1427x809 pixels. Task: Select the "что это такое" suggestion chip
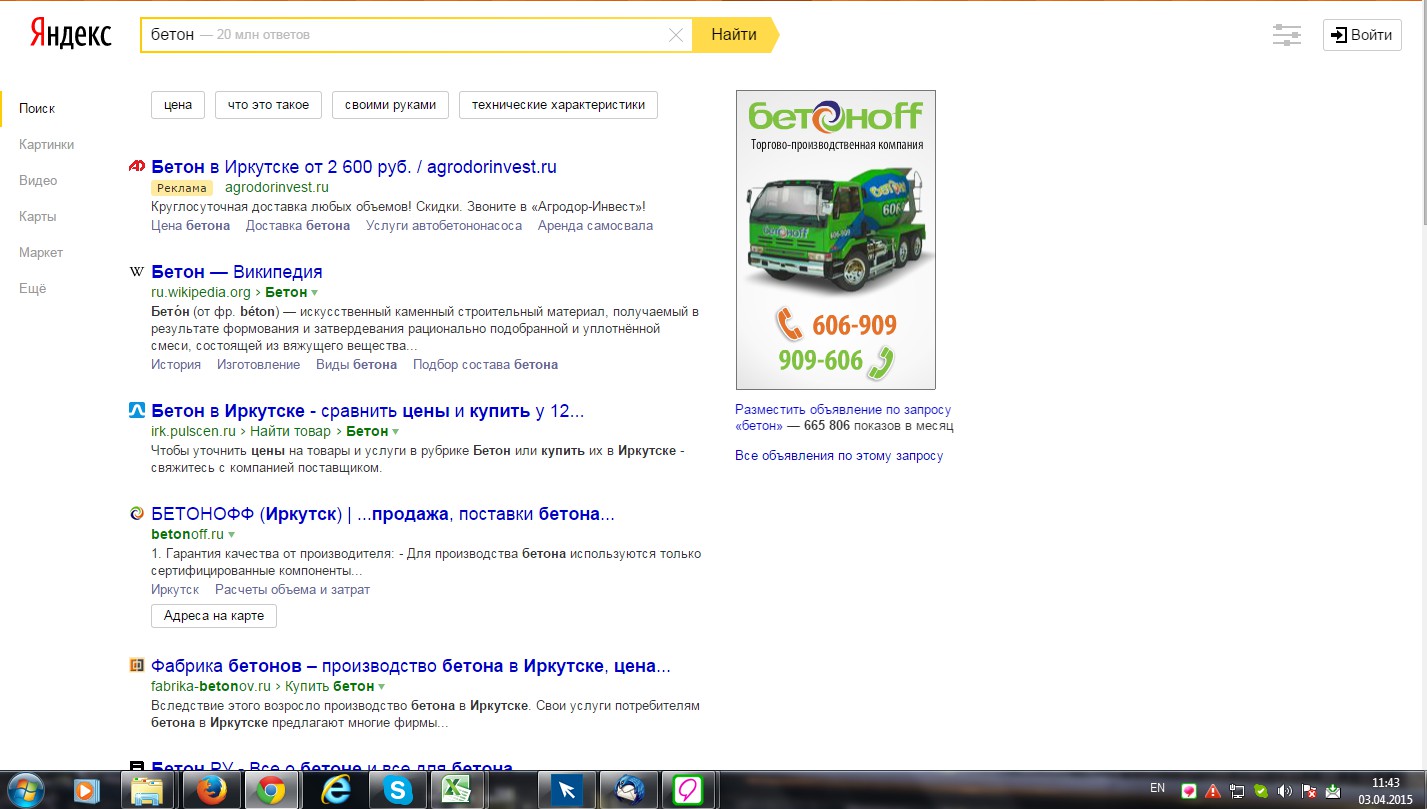(268, 105)
